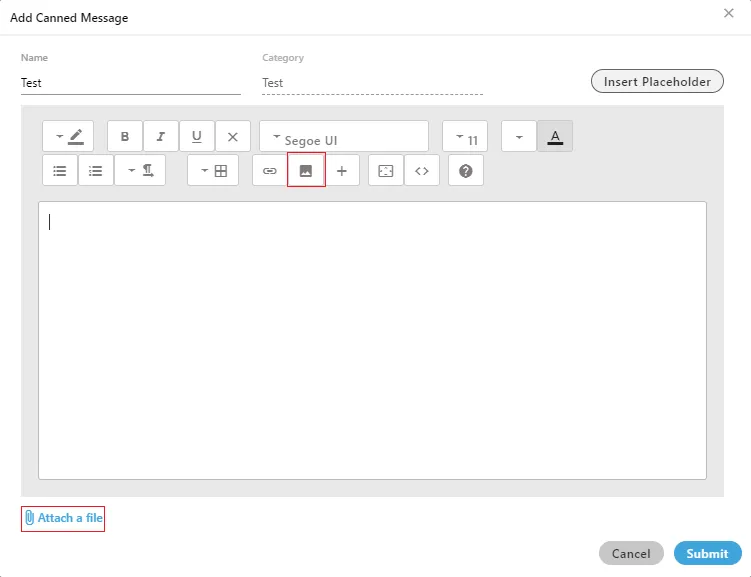Open the insert table dropdown
The width and height of the screenshot is (751, 577).
[213, 170]
